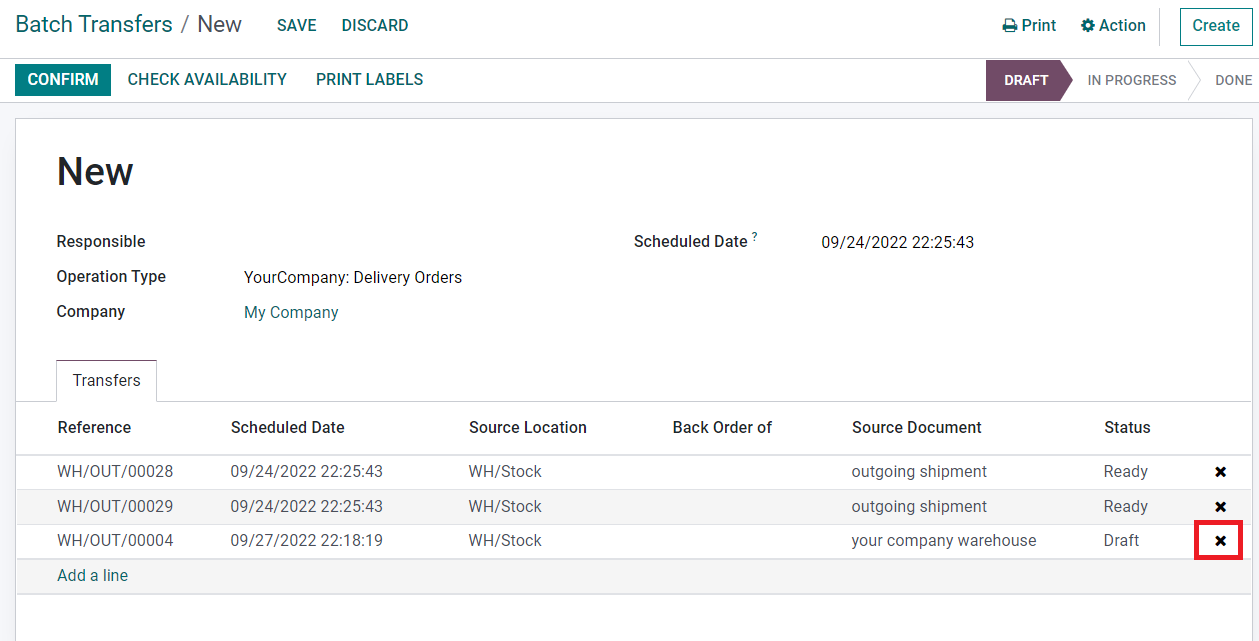
Task: Select the In Progress status stage
Action: pos(1131,80)
